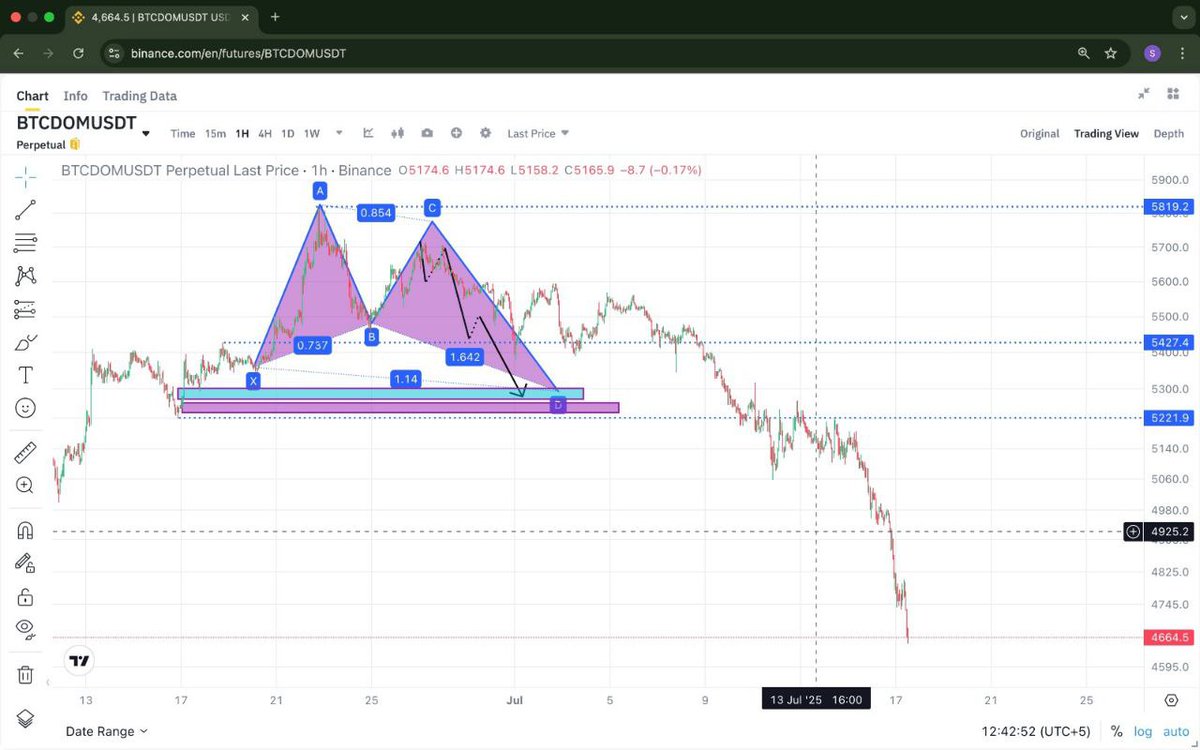Select the Trading View chart mode
The image size is (1200, 750).
pos(1106,133)
